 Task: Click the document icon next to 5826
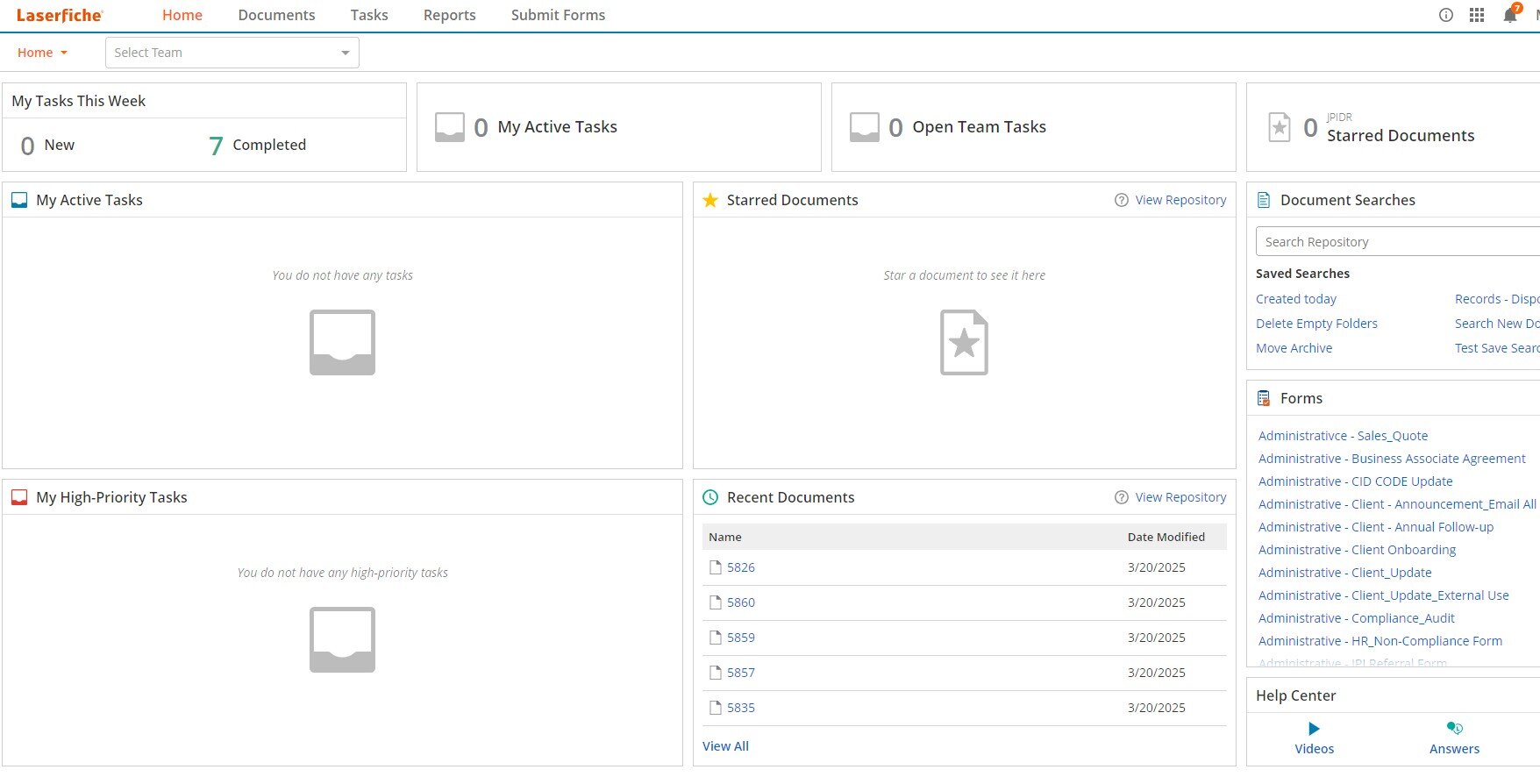715,567
